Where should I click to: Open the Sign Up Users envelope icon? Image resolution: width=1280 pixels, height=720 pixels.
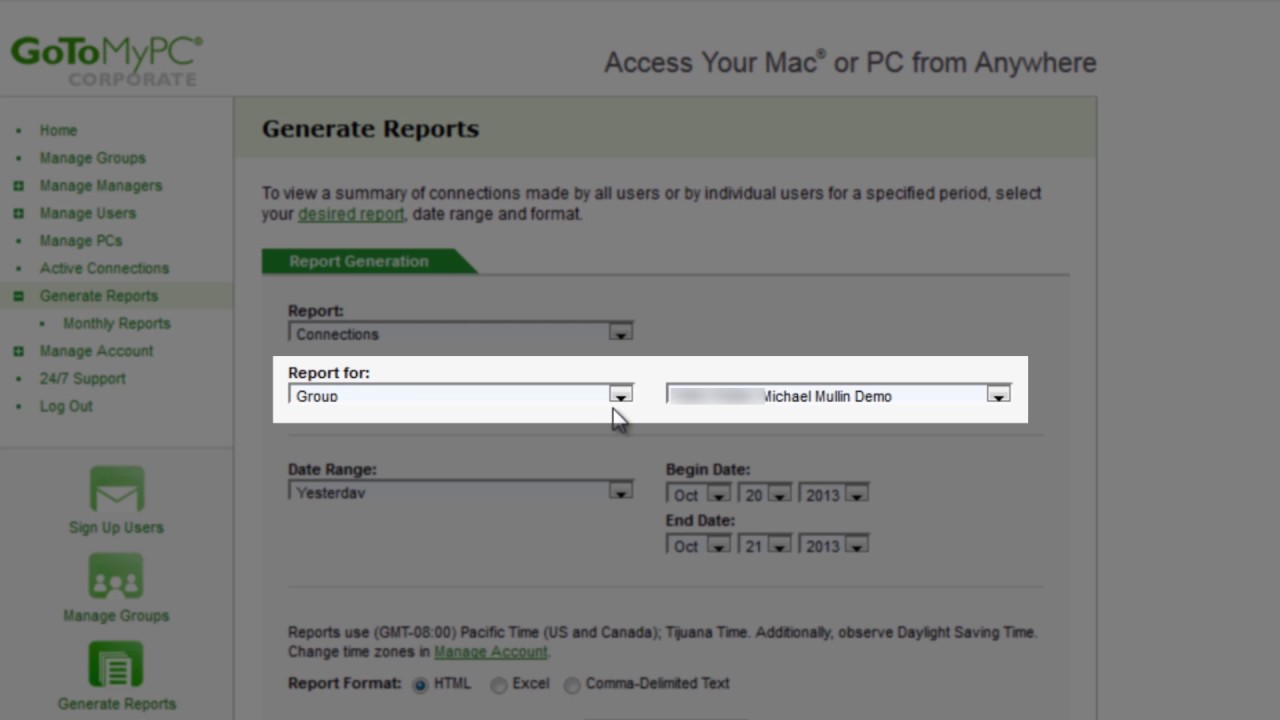pyautogui.click(x=117, y=491)
